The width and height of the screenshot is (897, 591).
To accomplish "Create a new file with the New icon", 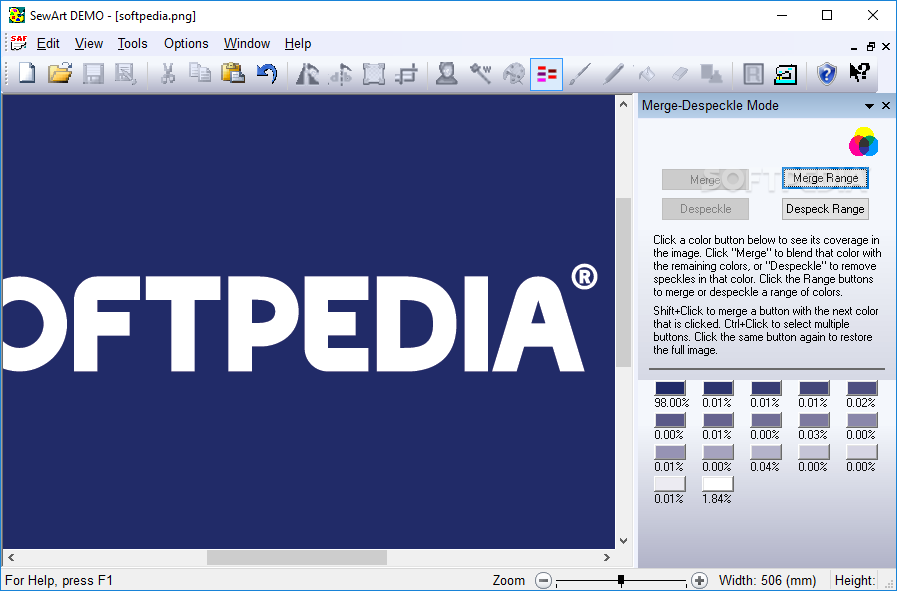I will (27, 74).
